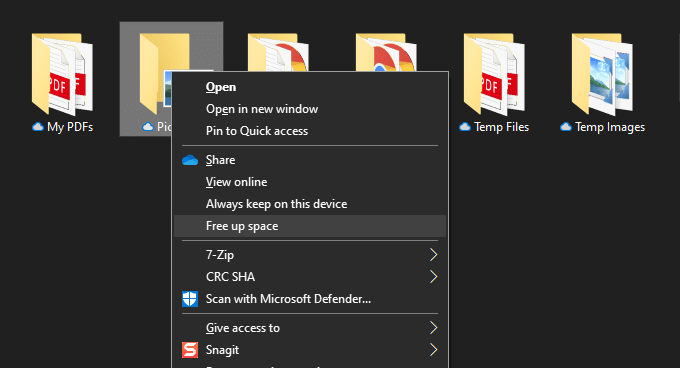Open the Snagit submenu entry

point(310,350)
